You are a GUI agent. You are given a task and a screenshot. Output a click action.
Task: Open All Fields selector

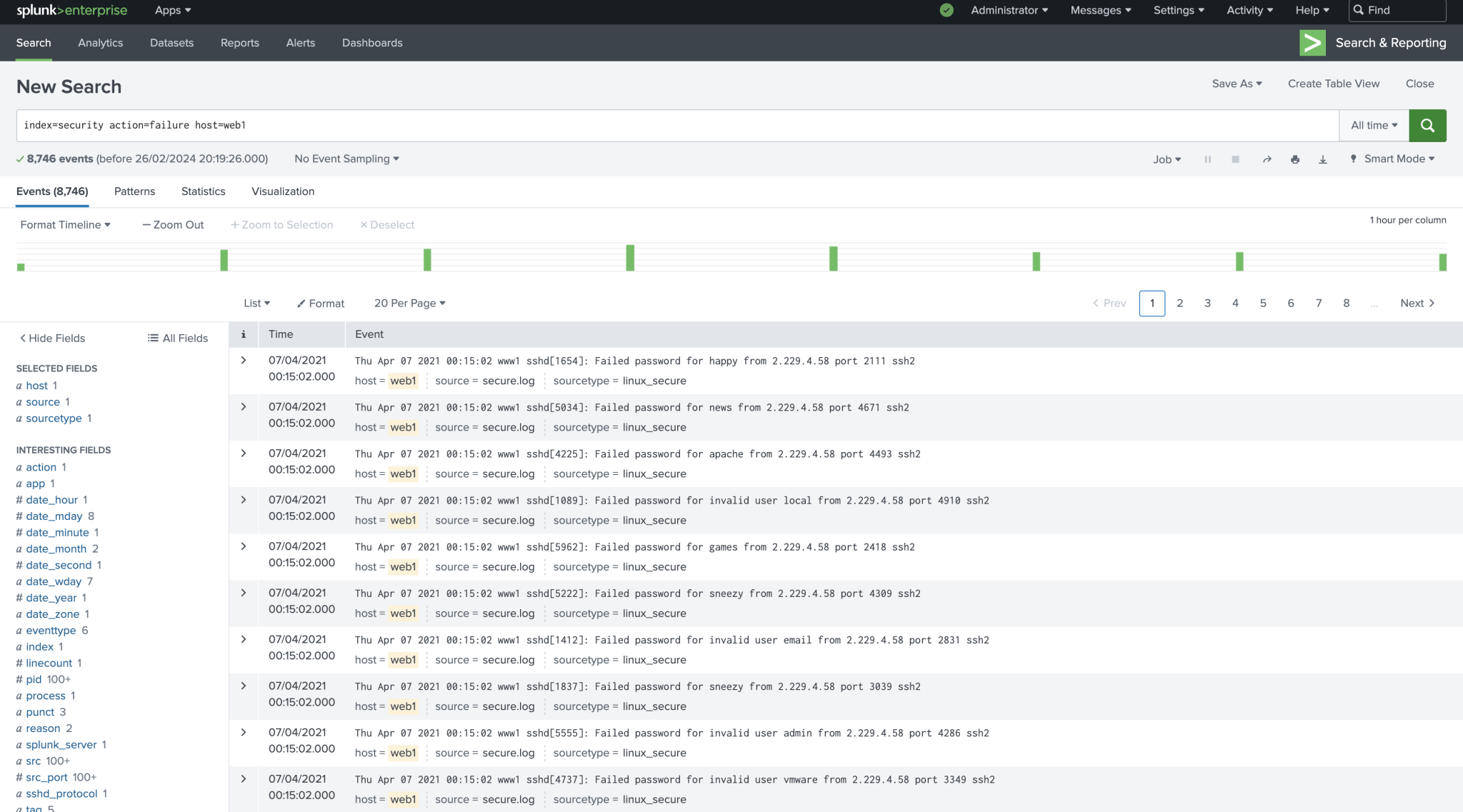coord(177,338)
